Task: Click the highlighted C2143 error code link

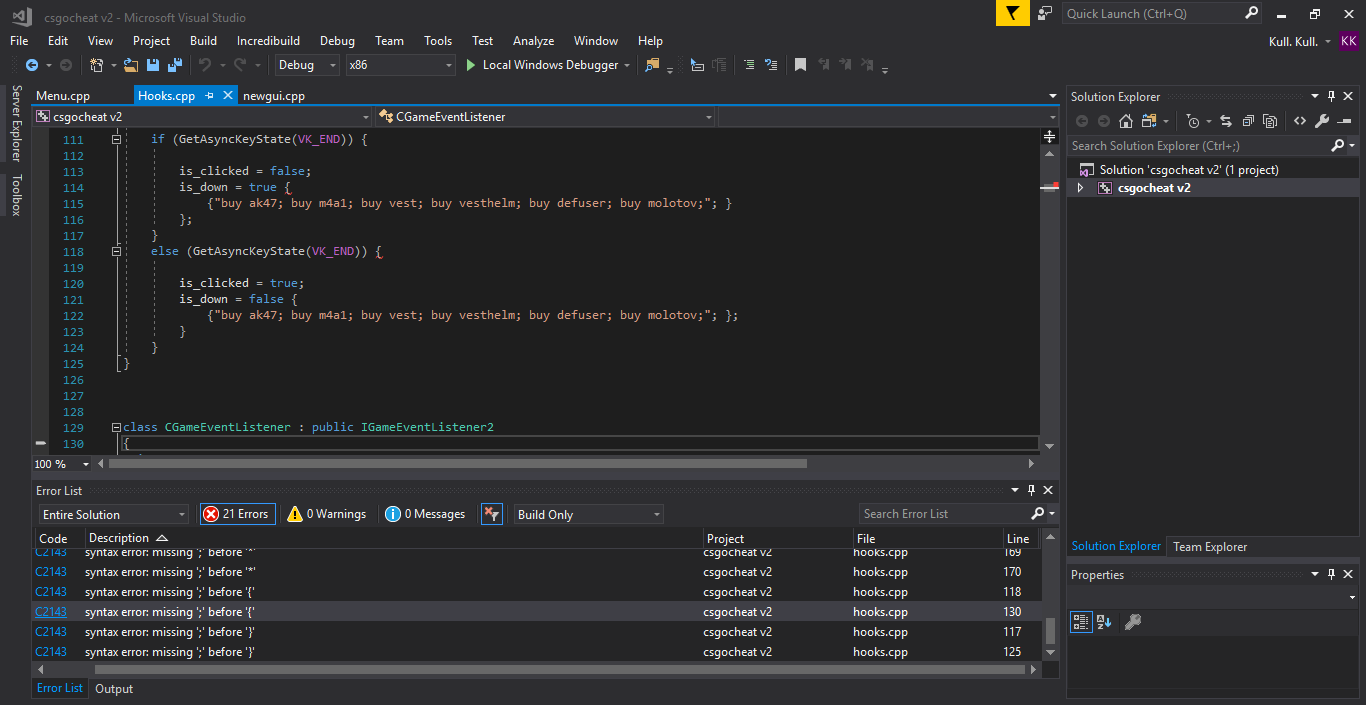Action: point(51,612)
